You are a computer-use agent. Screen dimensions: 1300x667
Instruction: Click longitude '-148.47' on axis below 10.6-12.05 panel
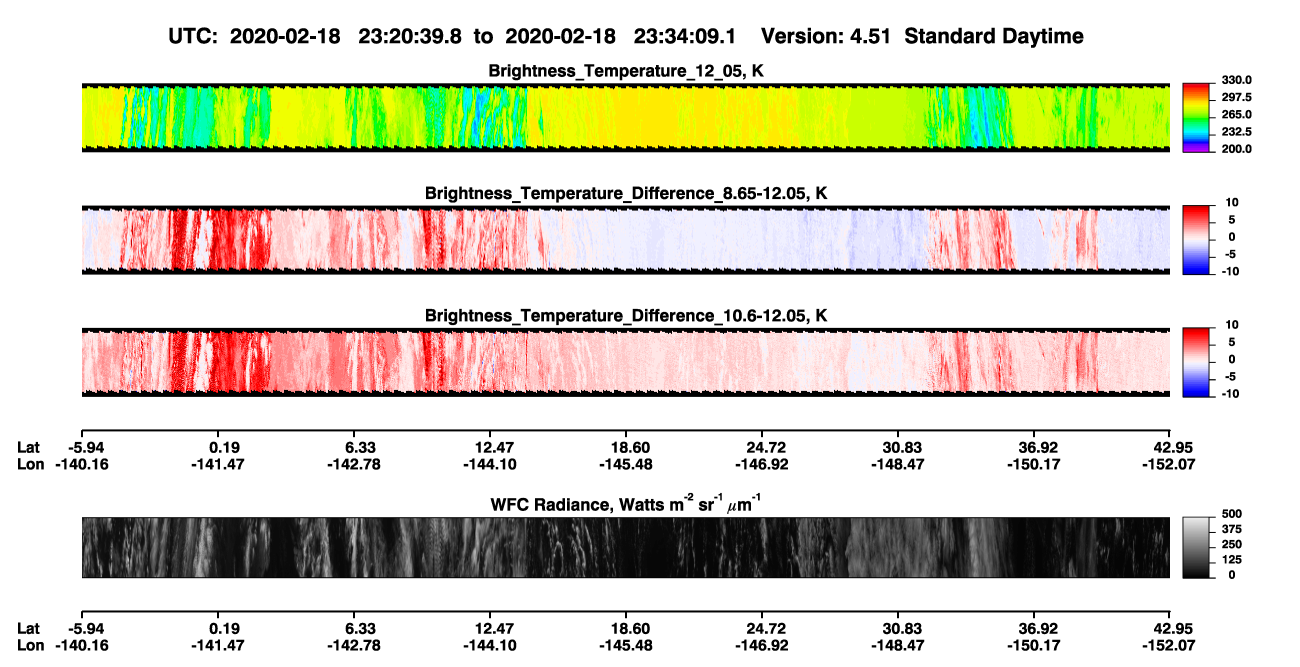click(896, 465)
